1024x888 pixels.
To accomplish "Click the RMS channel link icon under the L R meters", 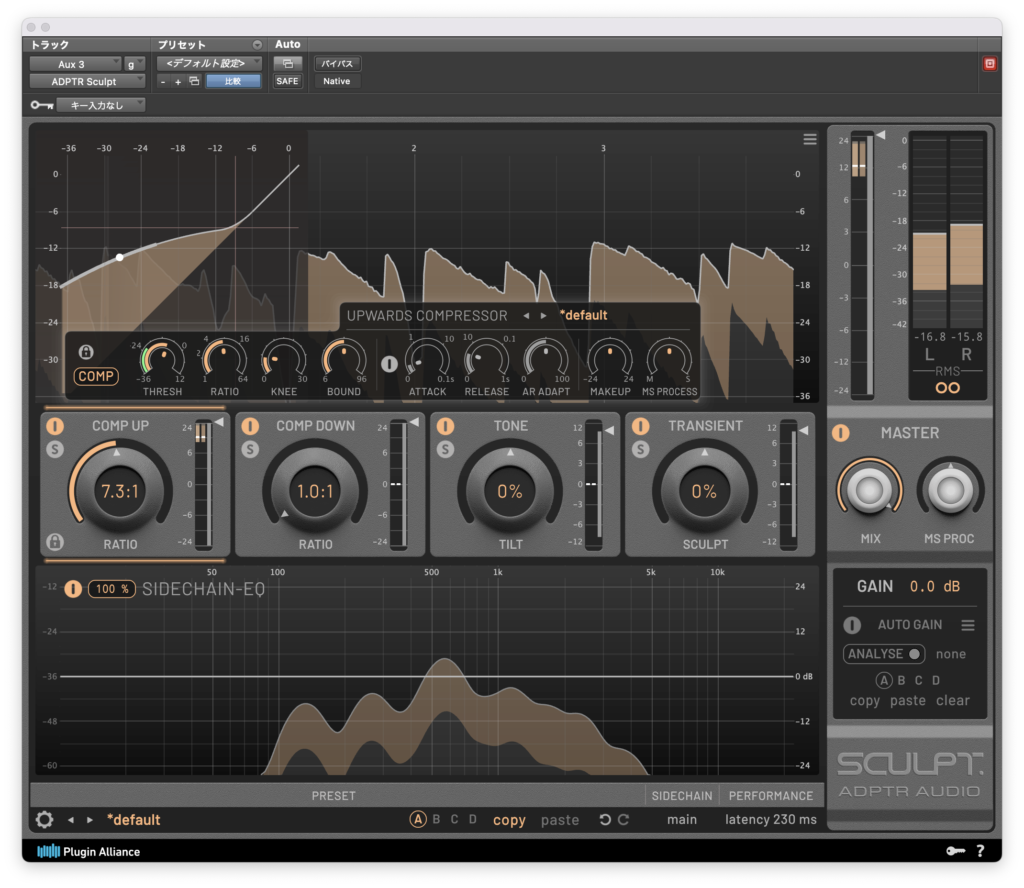I will click(x=948, y=388).
